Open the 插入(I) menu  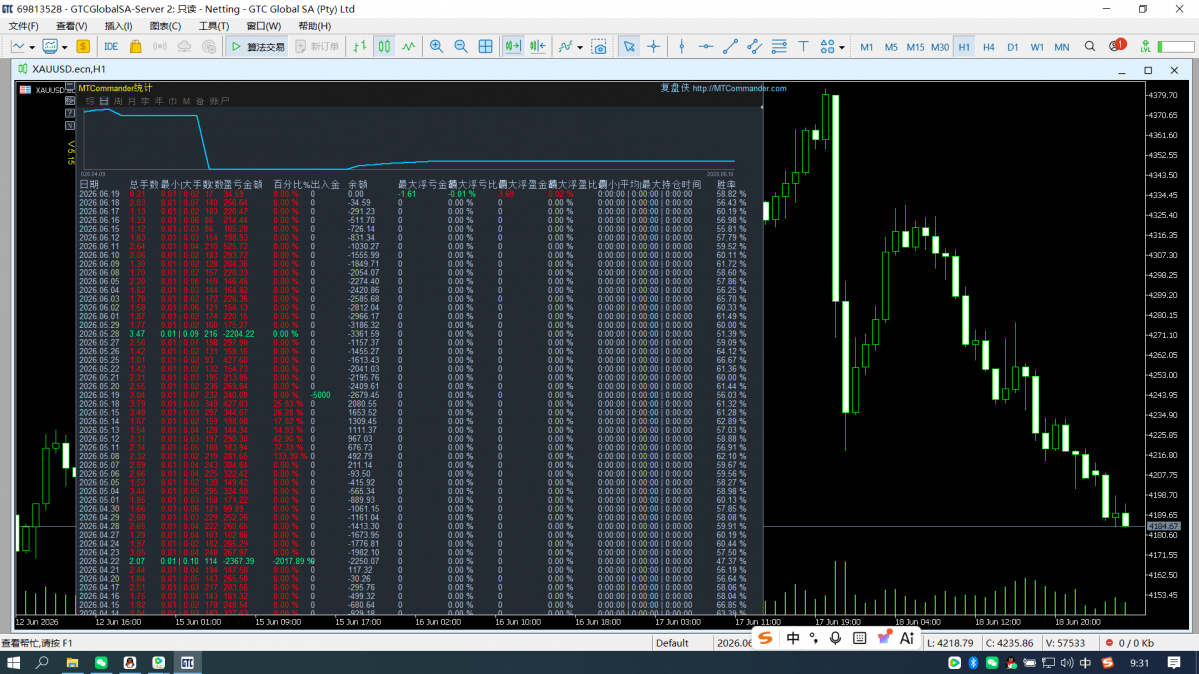(x=119, y=26)
